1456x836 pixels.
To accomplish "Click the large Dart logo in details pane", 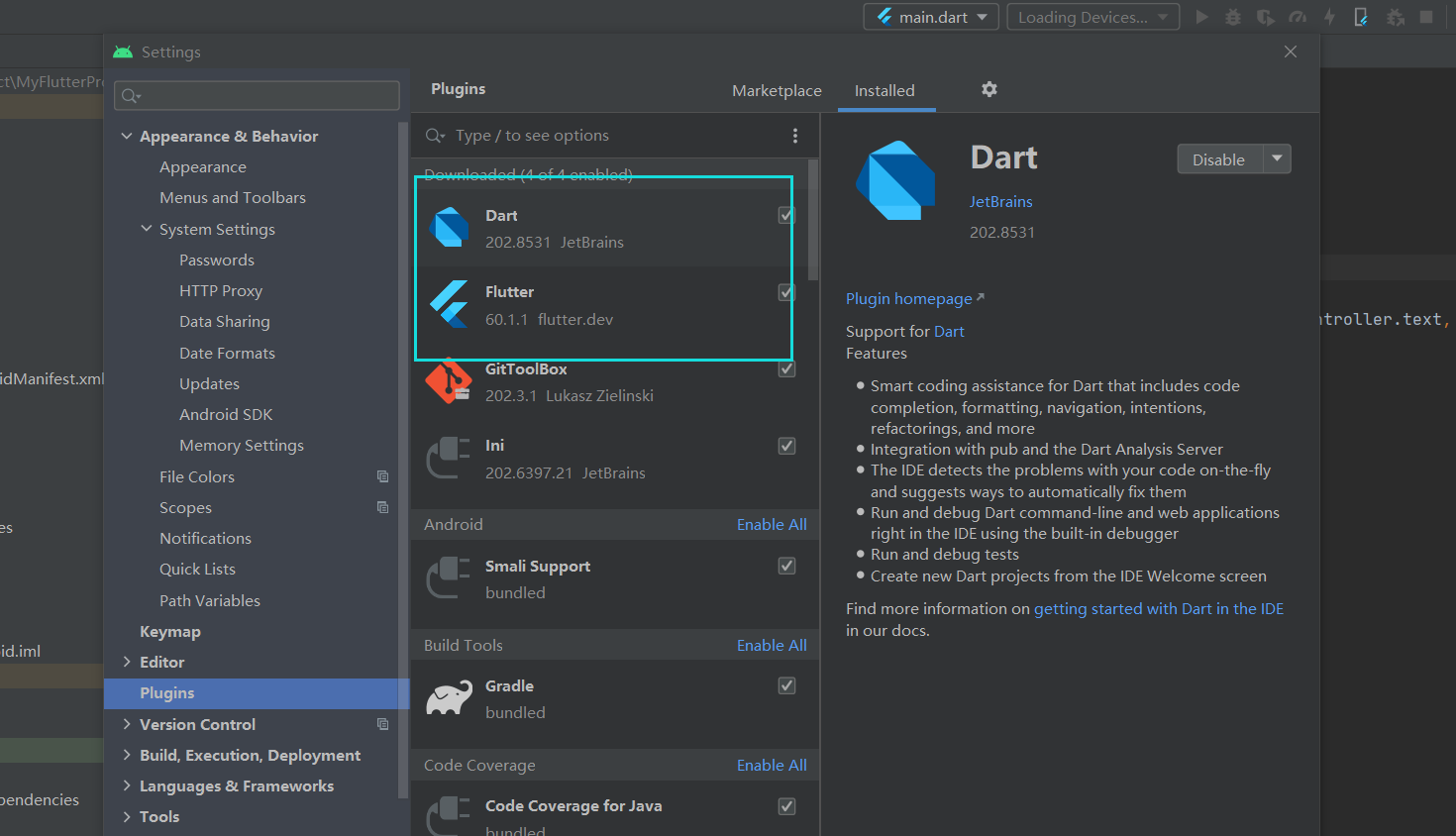I will (x=895, y=180).
